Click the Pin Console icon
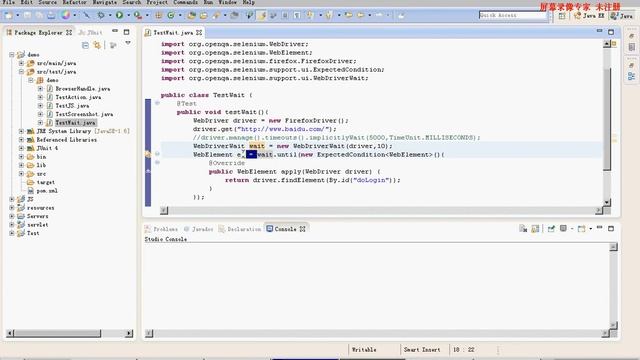The width and height of the screenshot is (640, 360). tap(551, 229)
